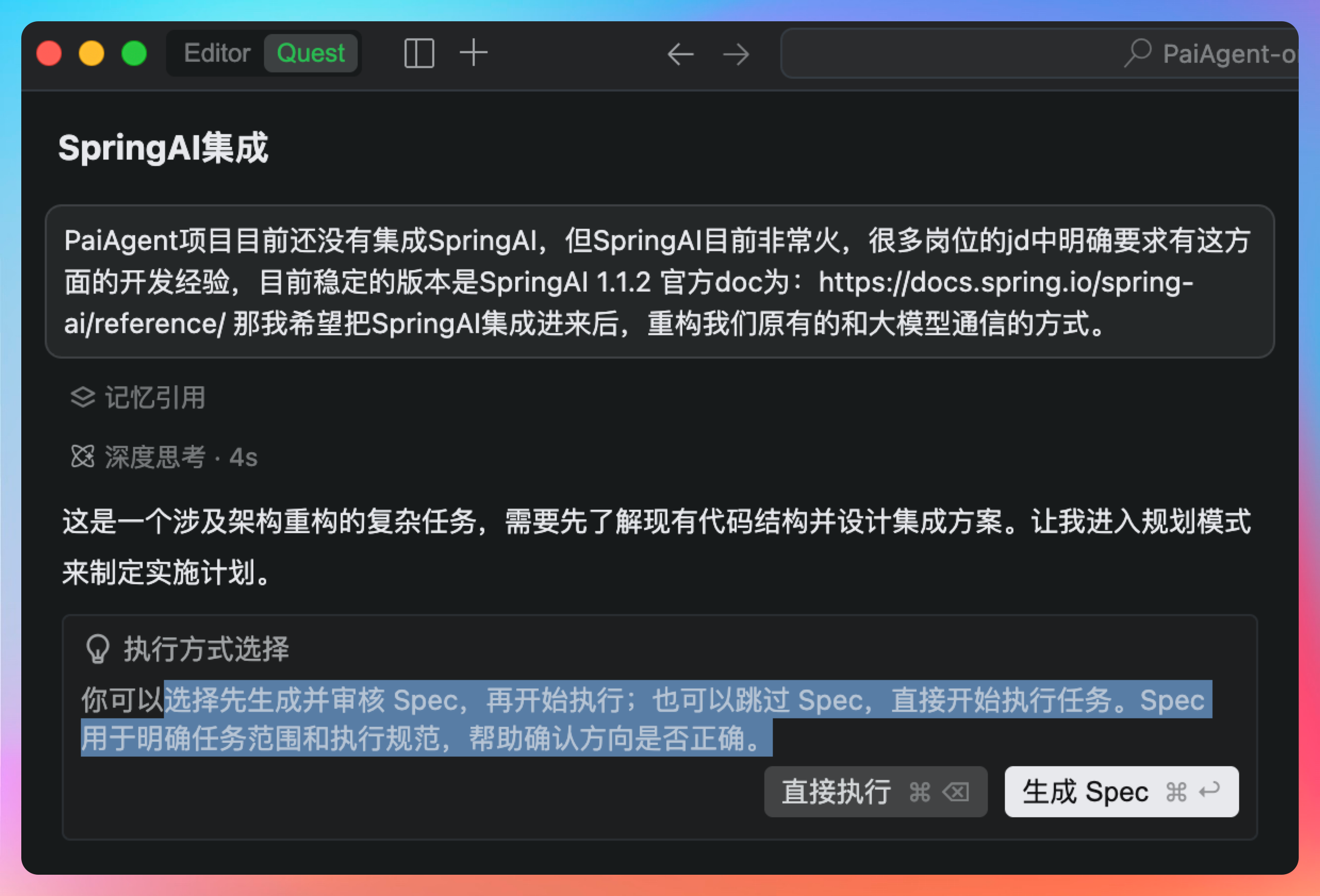Toggle the sidebar panel layout icon

419,54
